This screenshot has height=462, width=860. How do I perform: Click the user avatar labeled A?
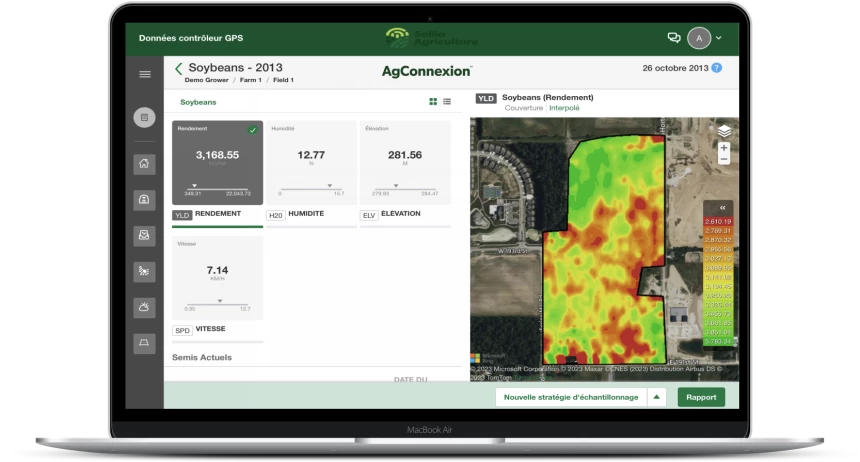[699, 38]
